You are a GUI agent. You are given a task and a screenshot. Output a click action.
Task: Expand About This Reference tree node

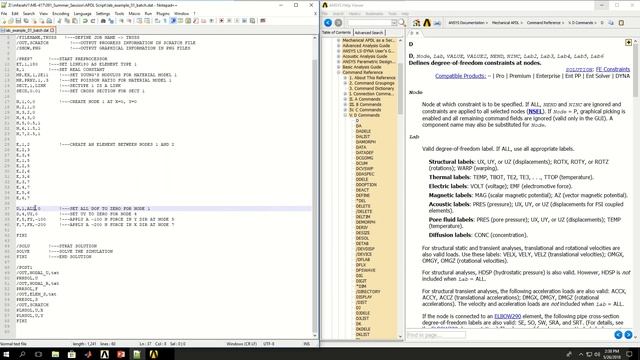tap(345, 78)
